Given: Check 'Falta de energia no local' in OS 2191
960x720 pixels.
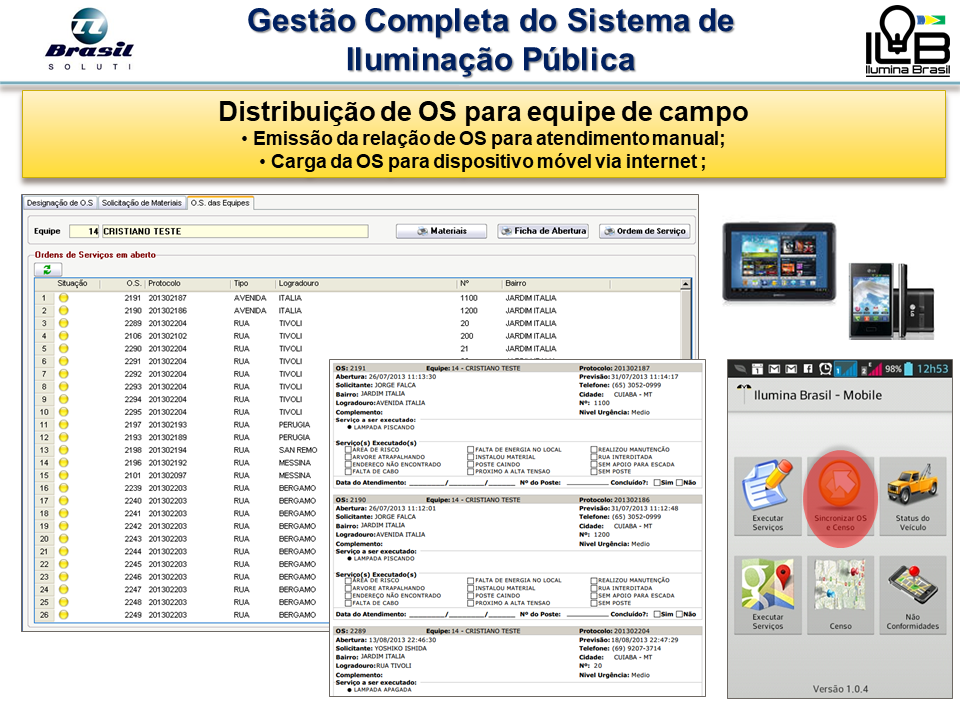Looking at the screenshot, I should click(471, 450).
